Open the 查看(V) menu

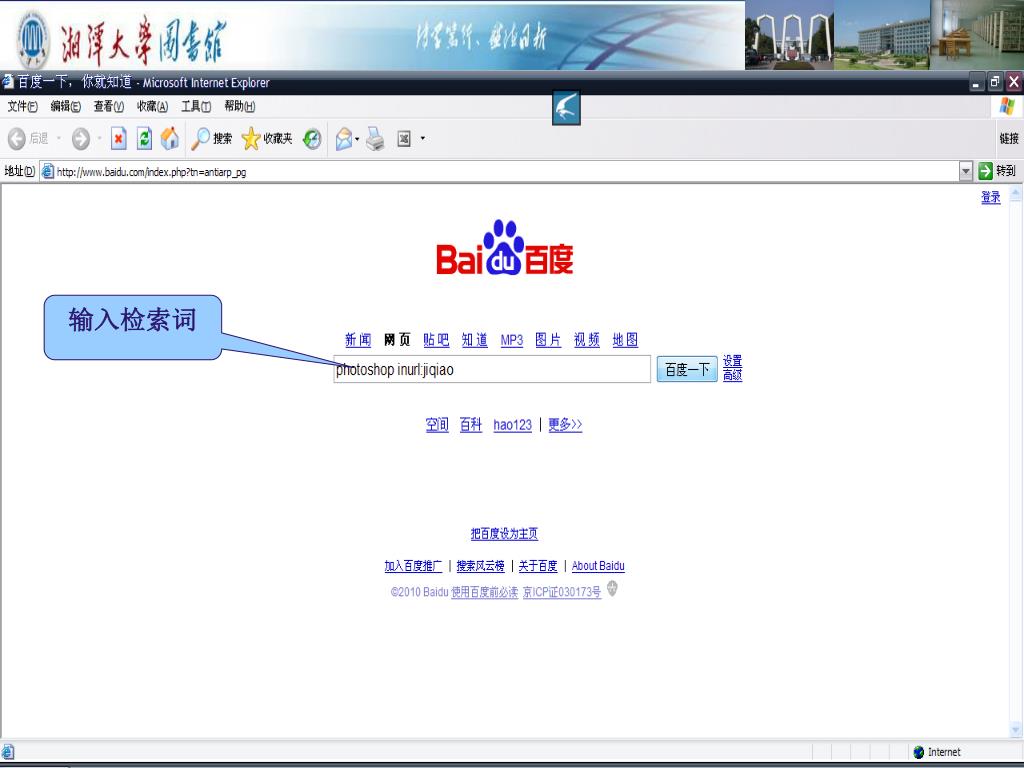tap(108, 106)
